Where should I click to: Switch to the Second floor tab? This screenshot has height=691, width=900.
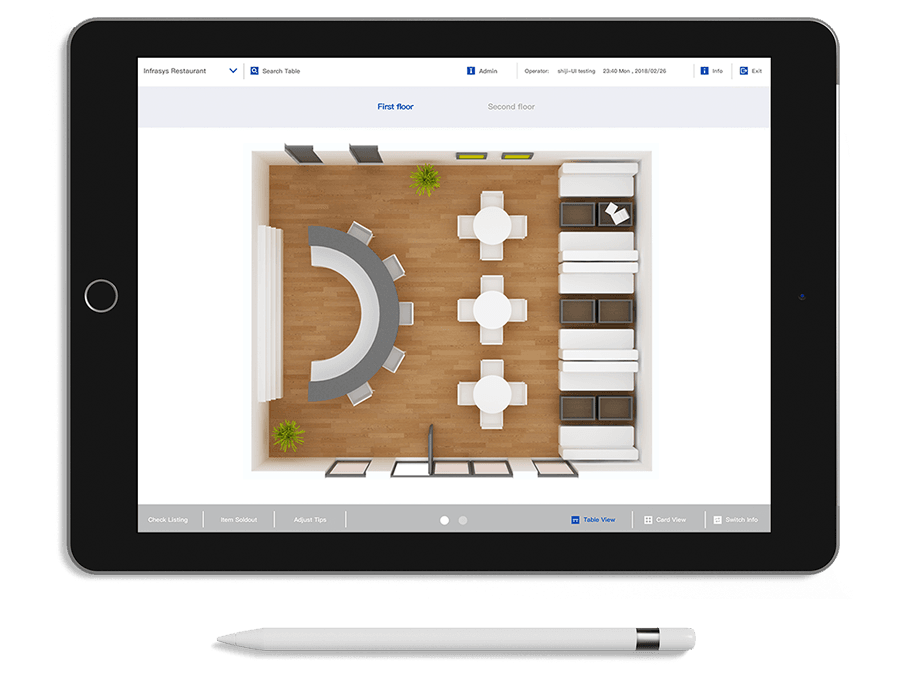tap(511, 107)
